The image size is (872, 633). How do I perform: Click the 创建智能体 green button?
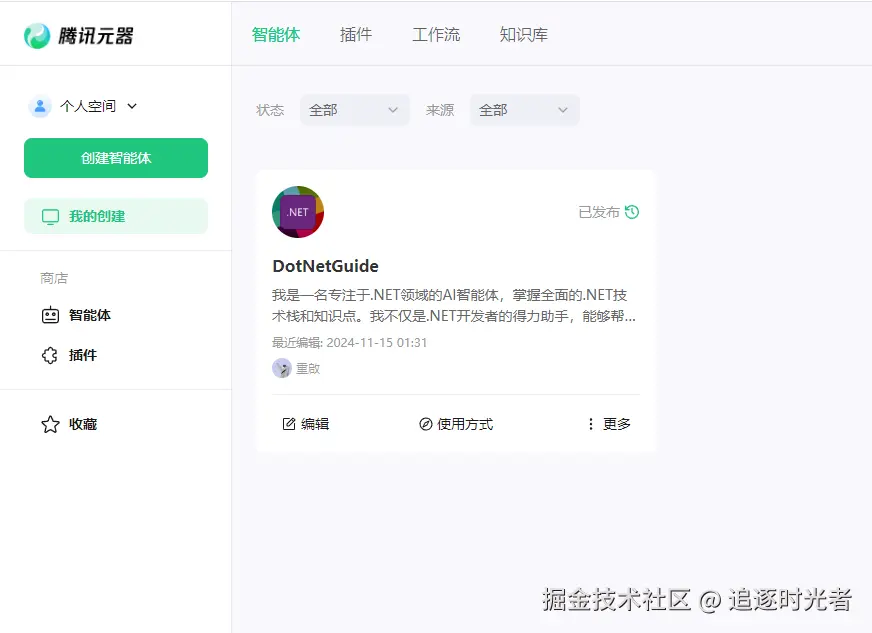(x=116, y=158)
